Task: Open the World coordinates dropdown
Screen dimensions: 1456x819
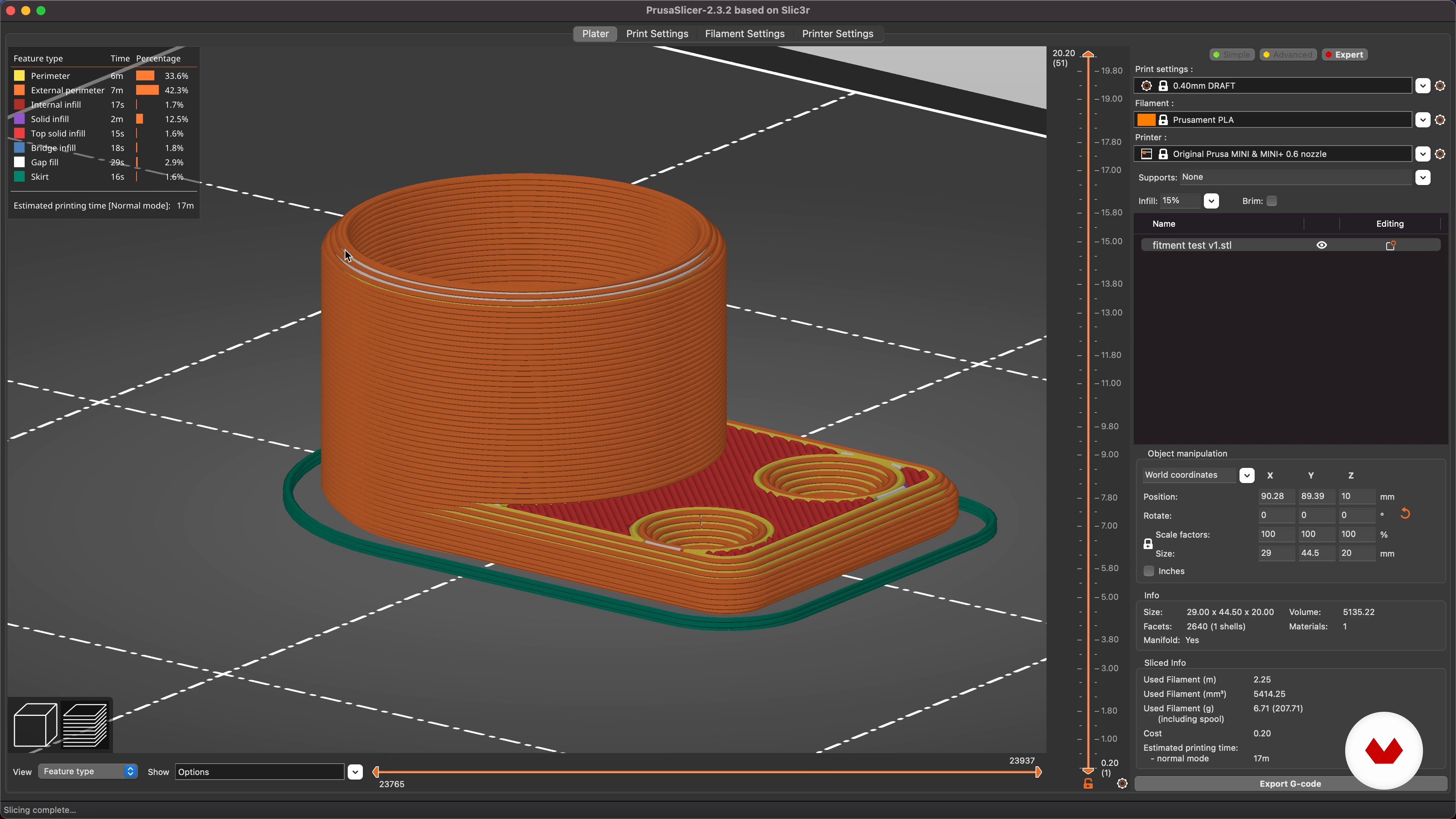Action: (1246, 475)
